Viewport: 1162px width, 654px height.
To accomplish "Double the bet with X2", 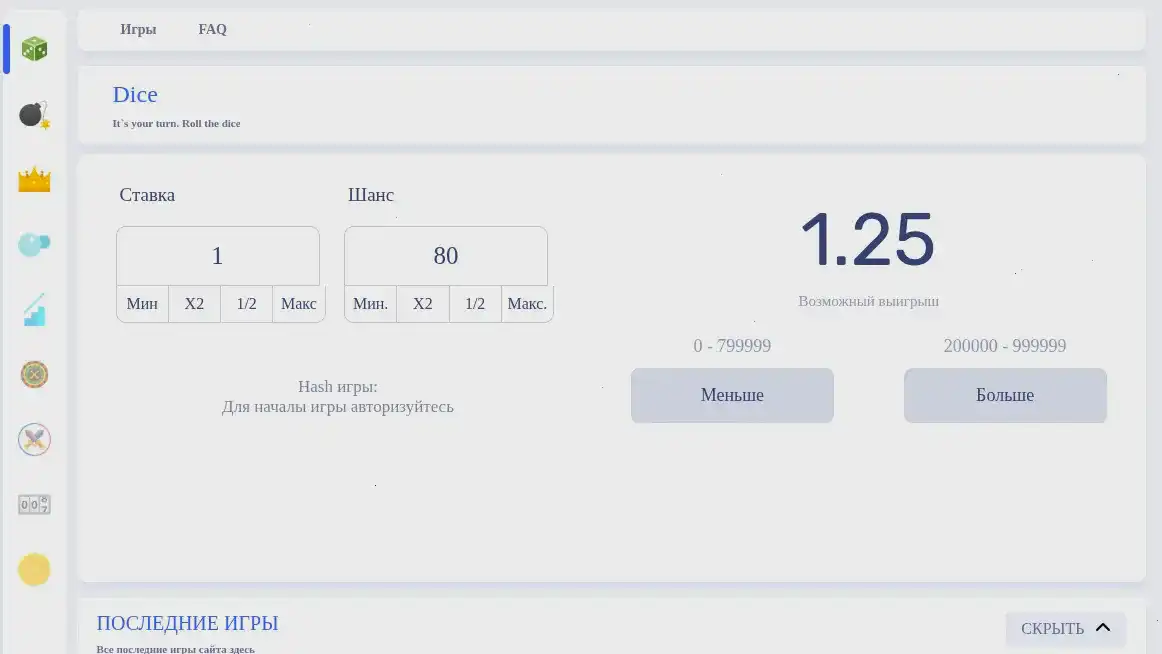I will tap(194, 303).
